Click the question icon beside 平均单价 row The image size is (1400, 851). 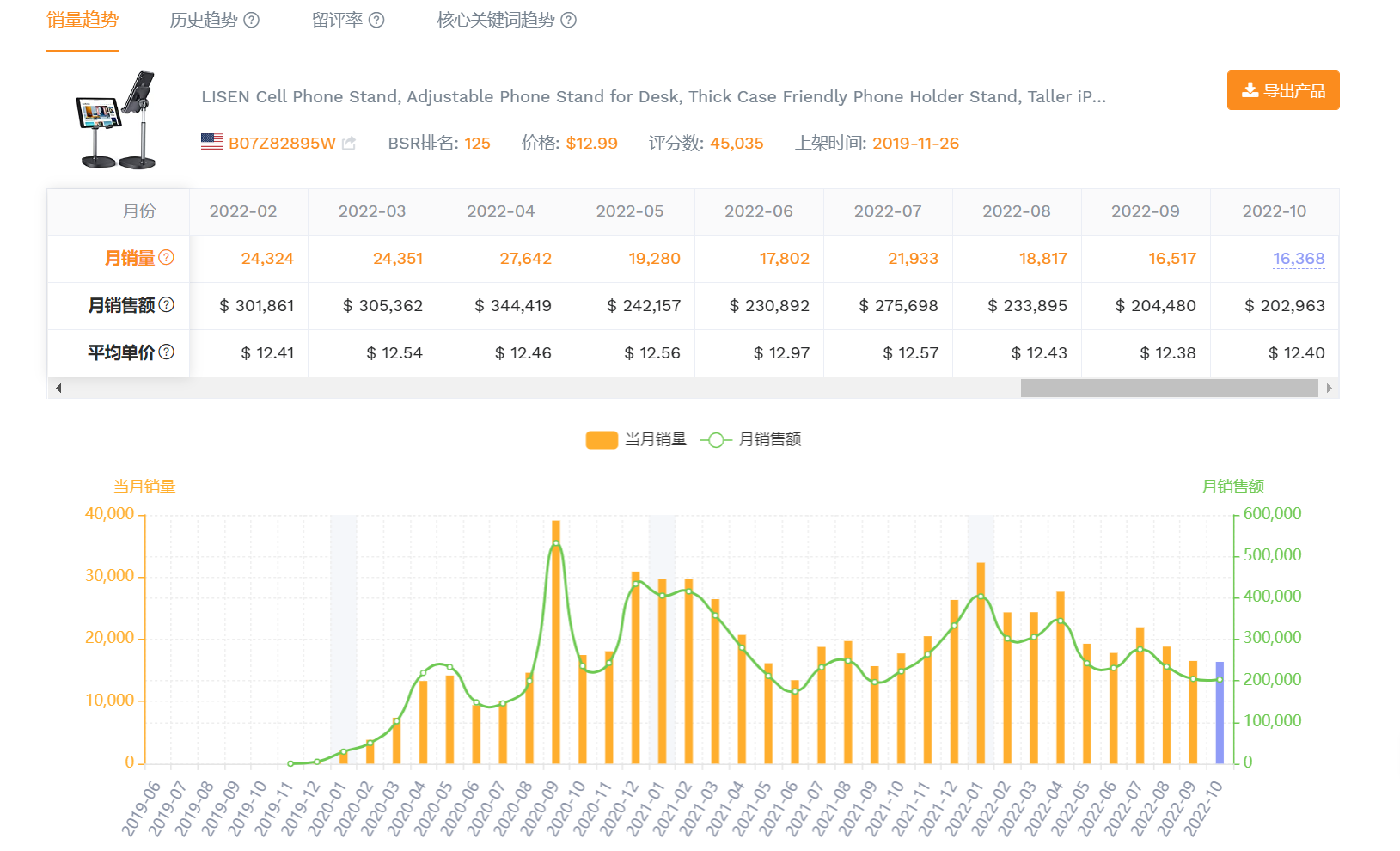point(167,352)
